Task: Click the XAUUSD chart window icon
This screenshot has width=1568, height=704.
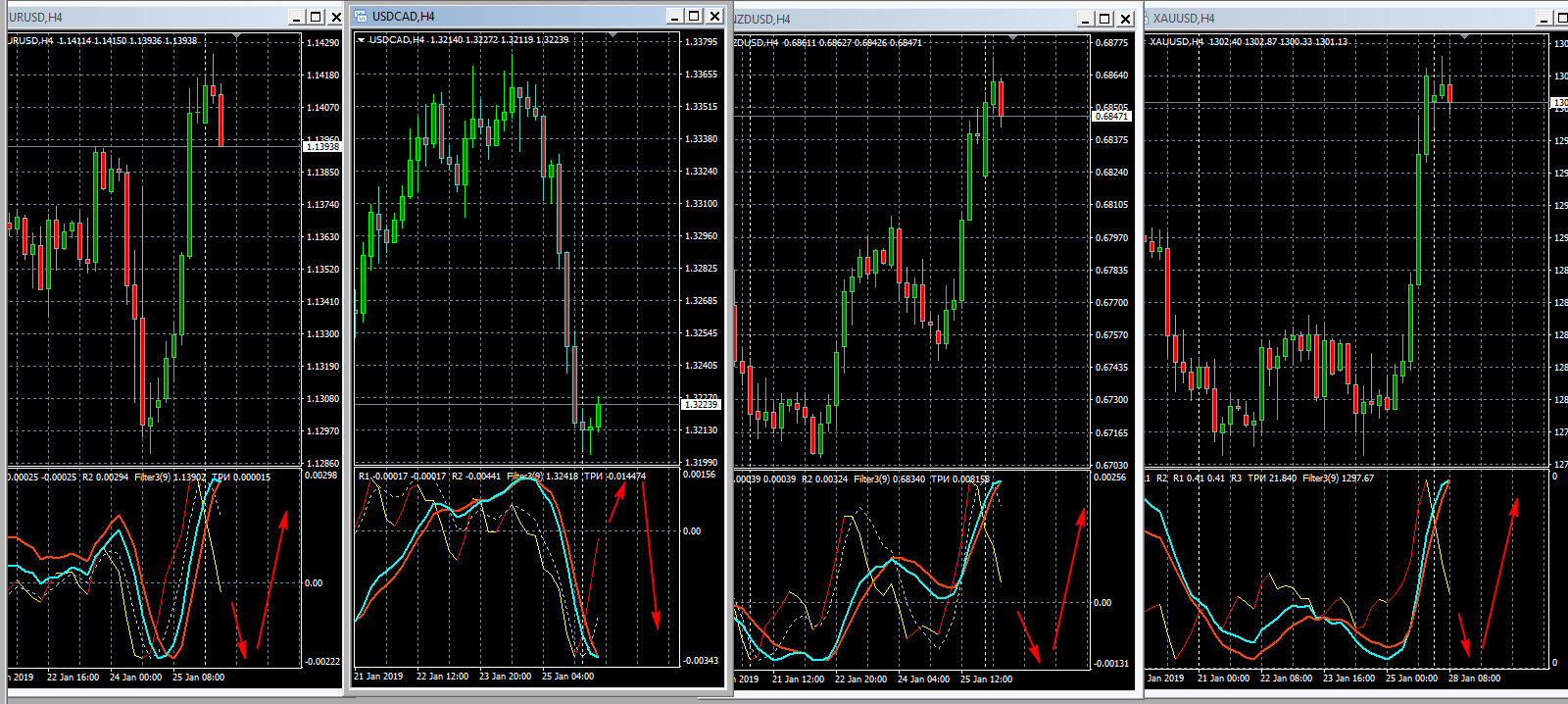Action: pos(1145,19)
